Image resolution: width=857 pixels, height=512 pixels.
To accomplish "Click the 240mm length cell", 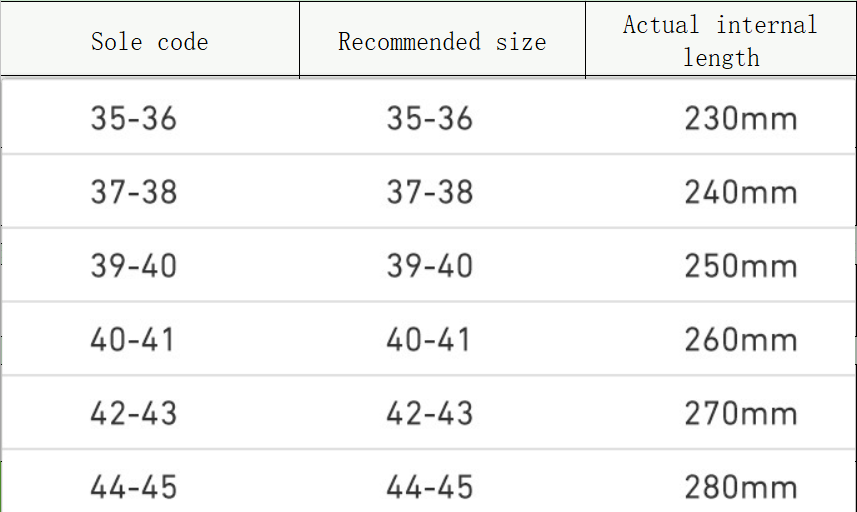I will (x=740, y=192).
